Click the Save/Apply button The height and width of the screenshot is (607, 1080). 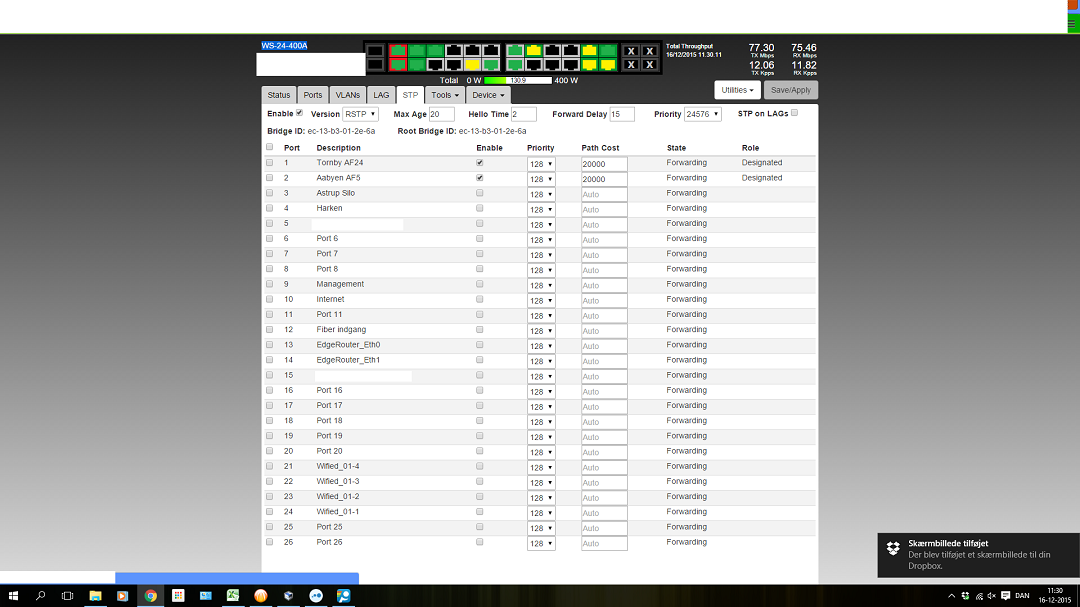click(x=790, y=90)
